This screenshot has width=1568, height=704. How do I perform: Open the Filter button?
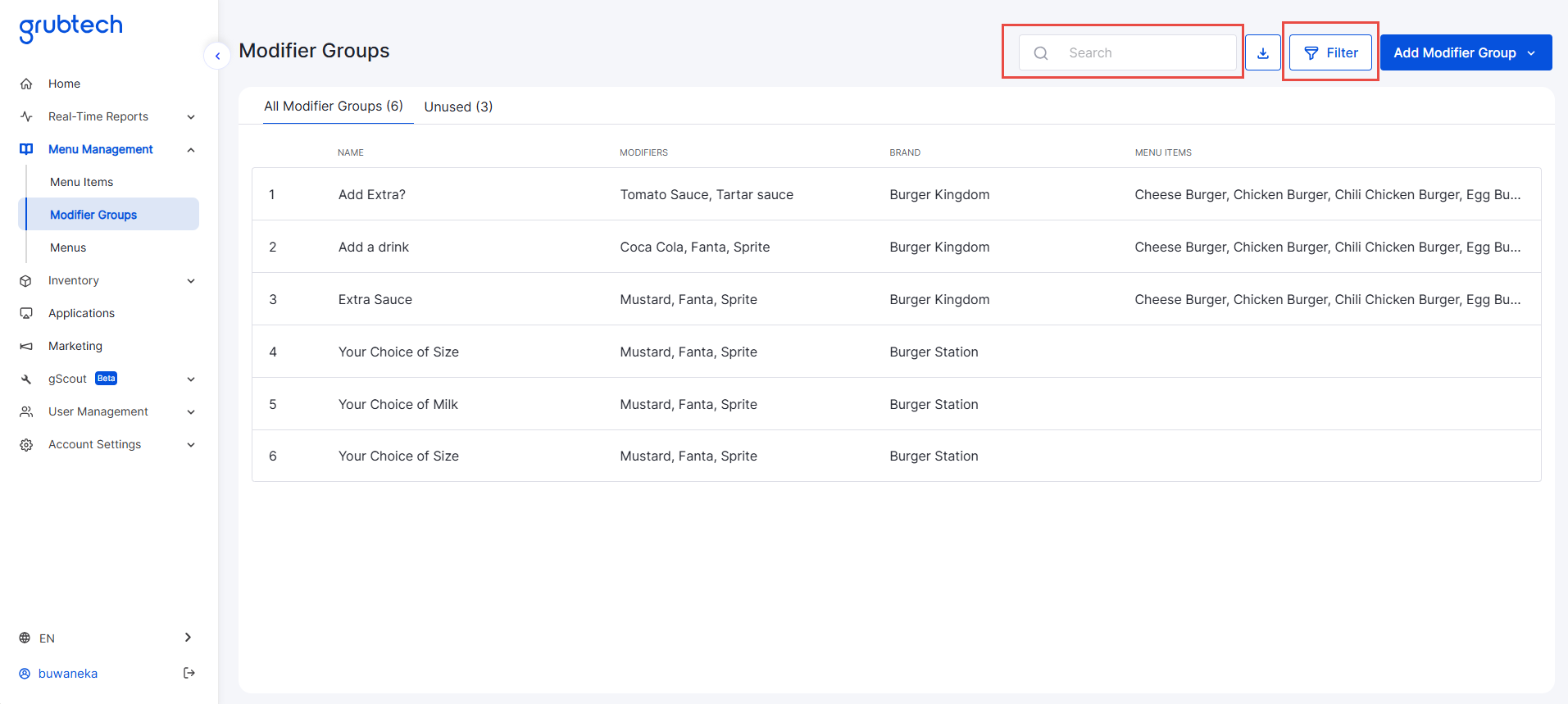pos(1330,52)
